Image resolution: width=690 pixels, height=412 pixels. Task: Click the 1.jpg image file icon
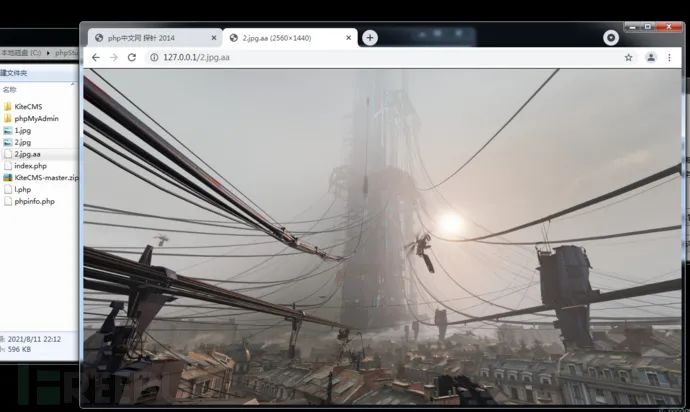coord(7,130)
